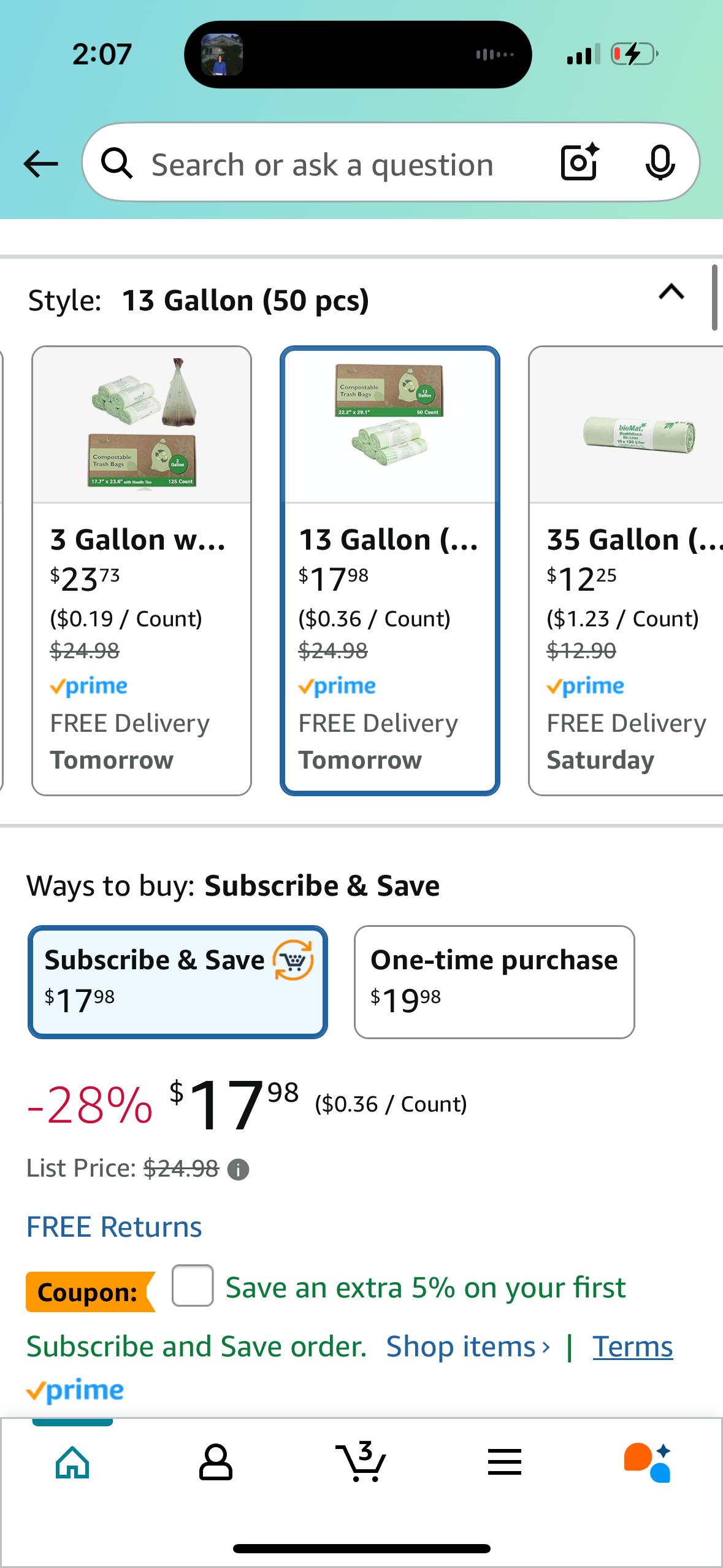Tap Shop items link
Screen dimensions: 723x1568
[468, 1347]
